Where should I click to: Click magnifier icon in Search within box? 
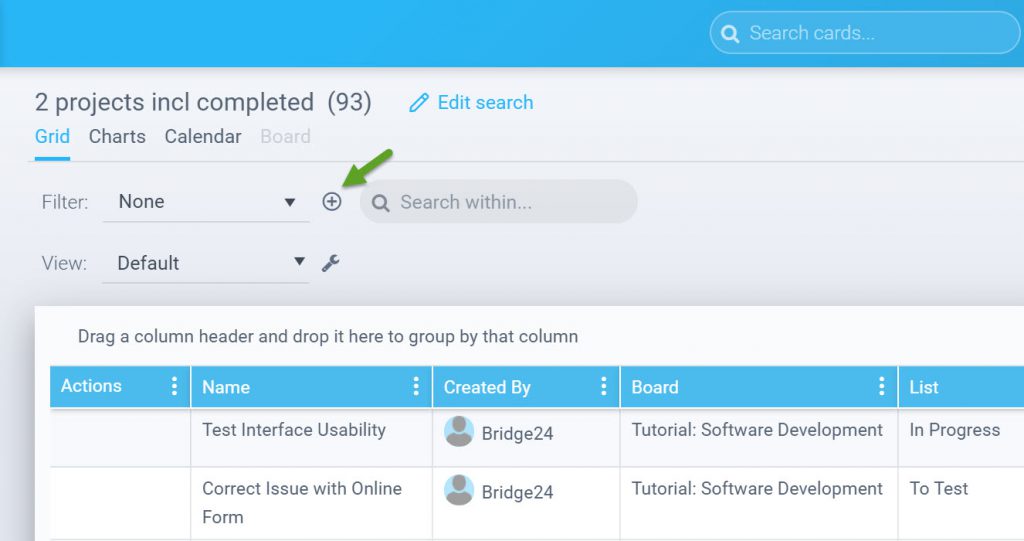381,203
